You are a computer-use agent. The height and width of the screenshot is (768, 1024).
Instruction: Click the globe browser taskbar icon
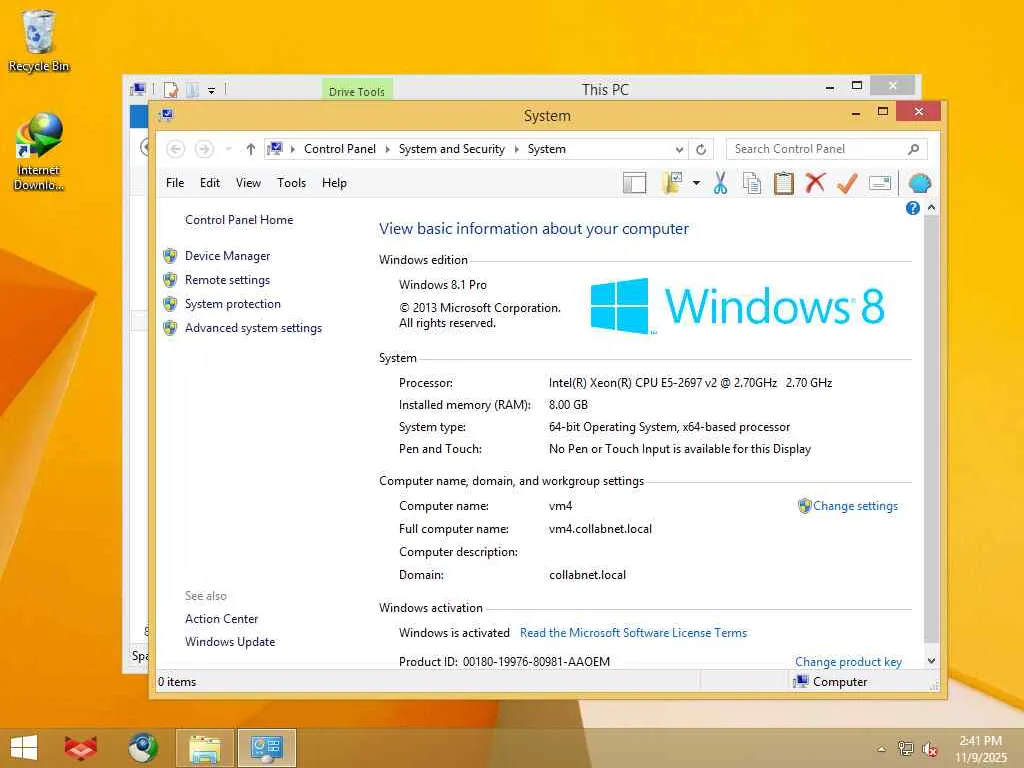[142, 748]
